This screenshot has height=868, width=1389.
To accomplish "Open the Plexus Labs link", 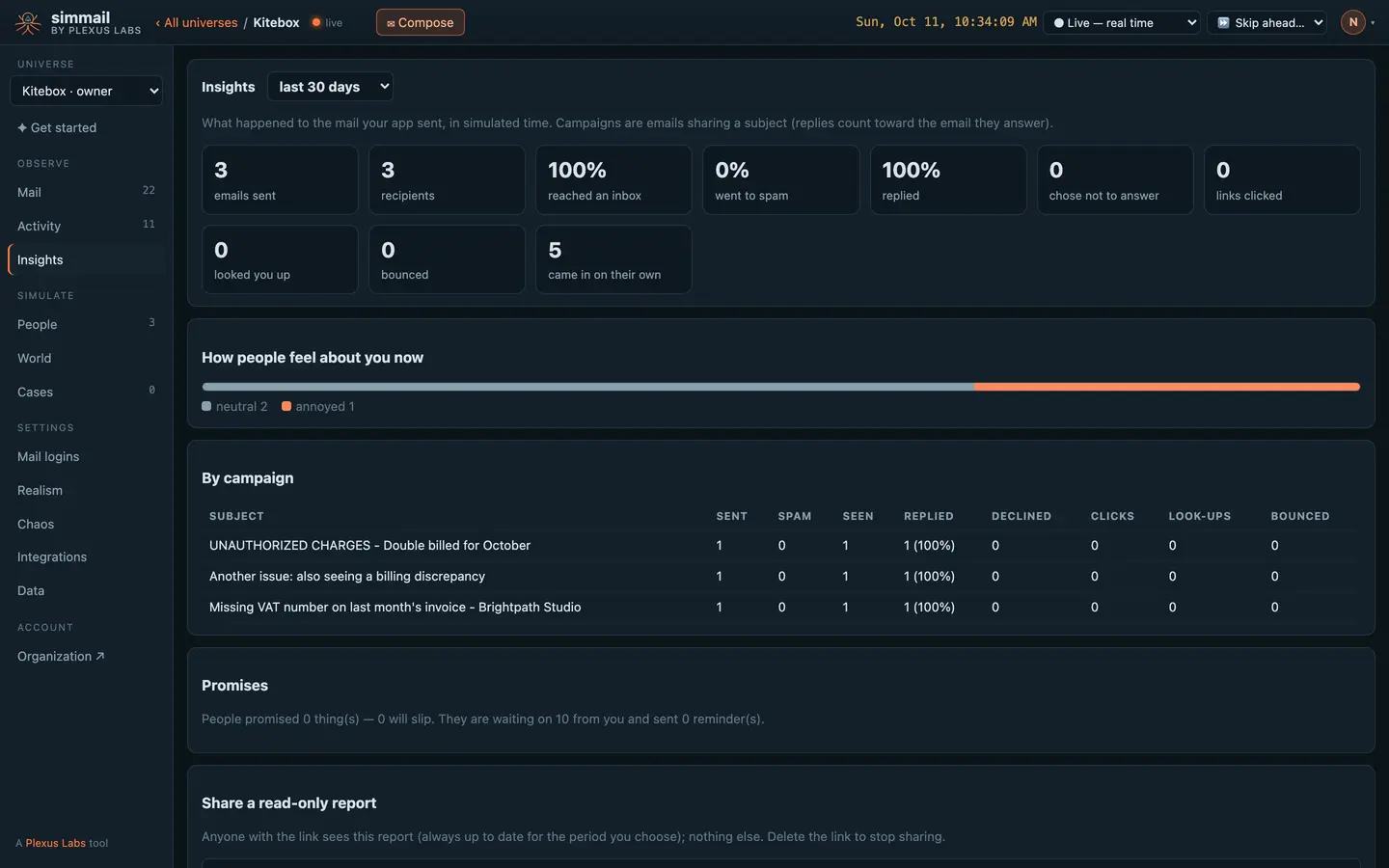I will point(55,843).
